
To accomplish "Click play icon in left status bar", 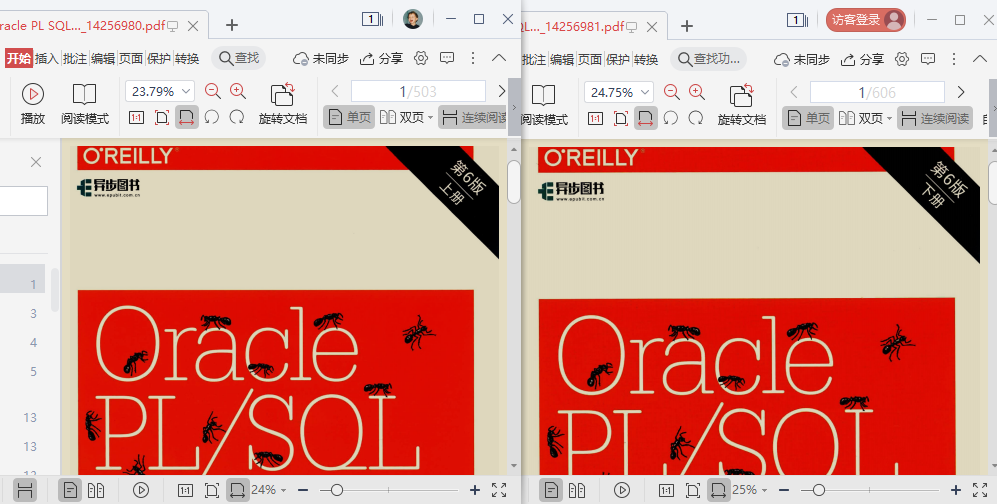I will coord(141,490).
